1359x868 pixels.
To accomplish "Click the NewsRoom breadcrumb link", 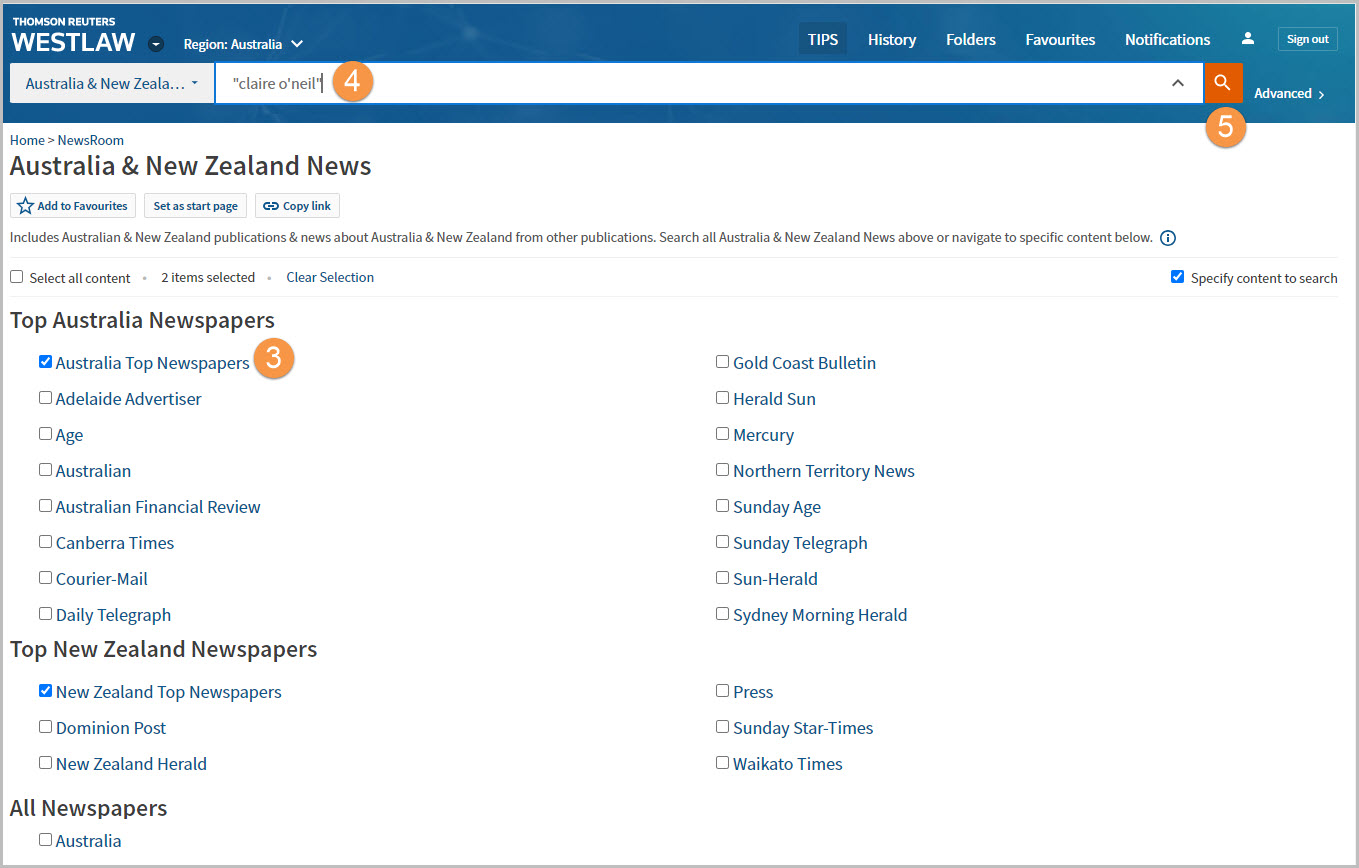I will pos(91,140).
